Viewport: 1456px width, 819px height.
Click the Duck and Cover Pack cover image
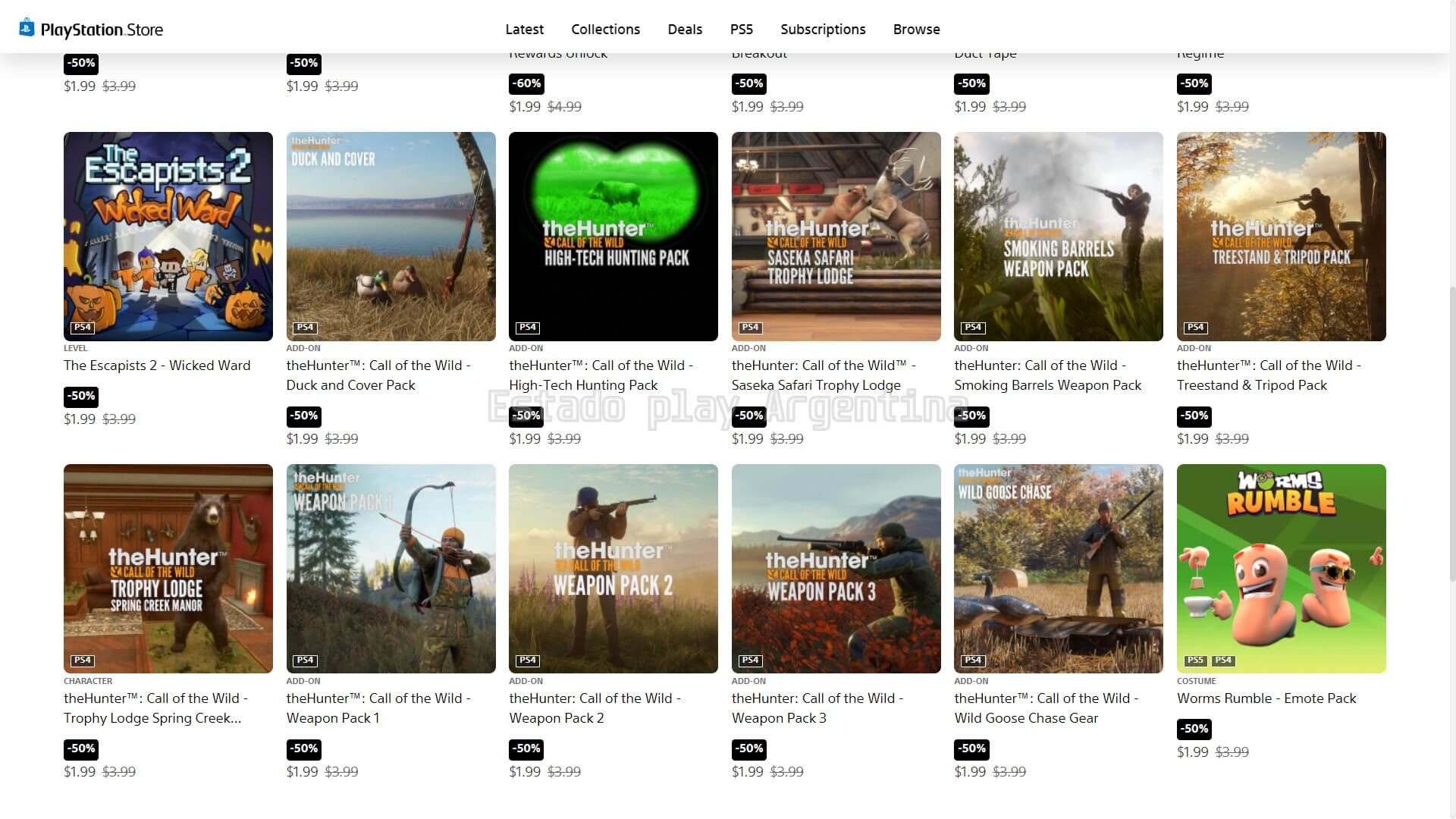tap(391, 237)
